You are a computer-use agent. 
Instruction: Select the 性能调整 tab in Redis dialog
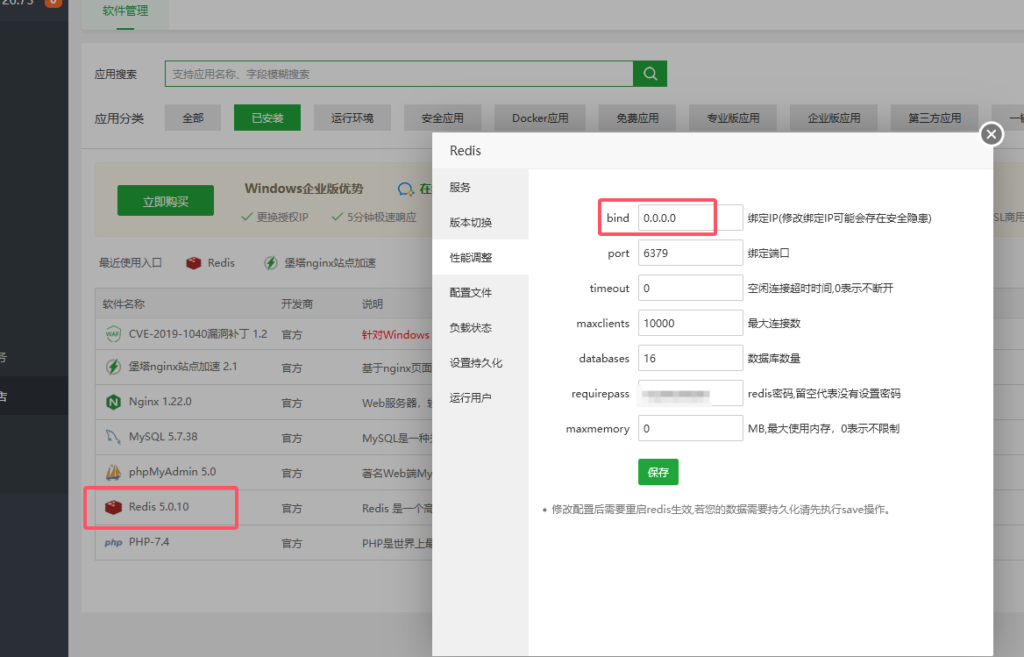(480, 257)
